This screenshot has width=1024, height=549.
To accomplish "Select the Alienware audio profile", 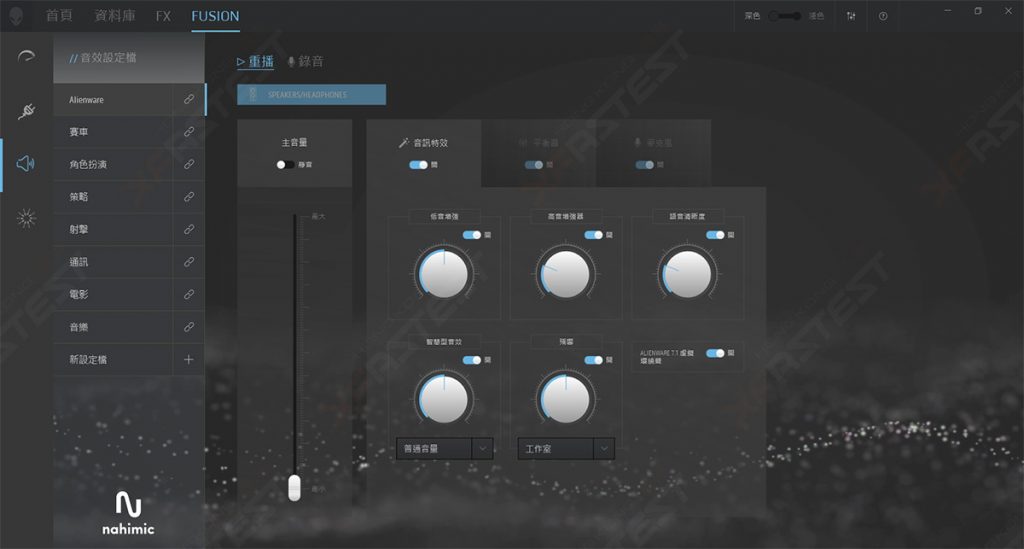I will [112, 99].
